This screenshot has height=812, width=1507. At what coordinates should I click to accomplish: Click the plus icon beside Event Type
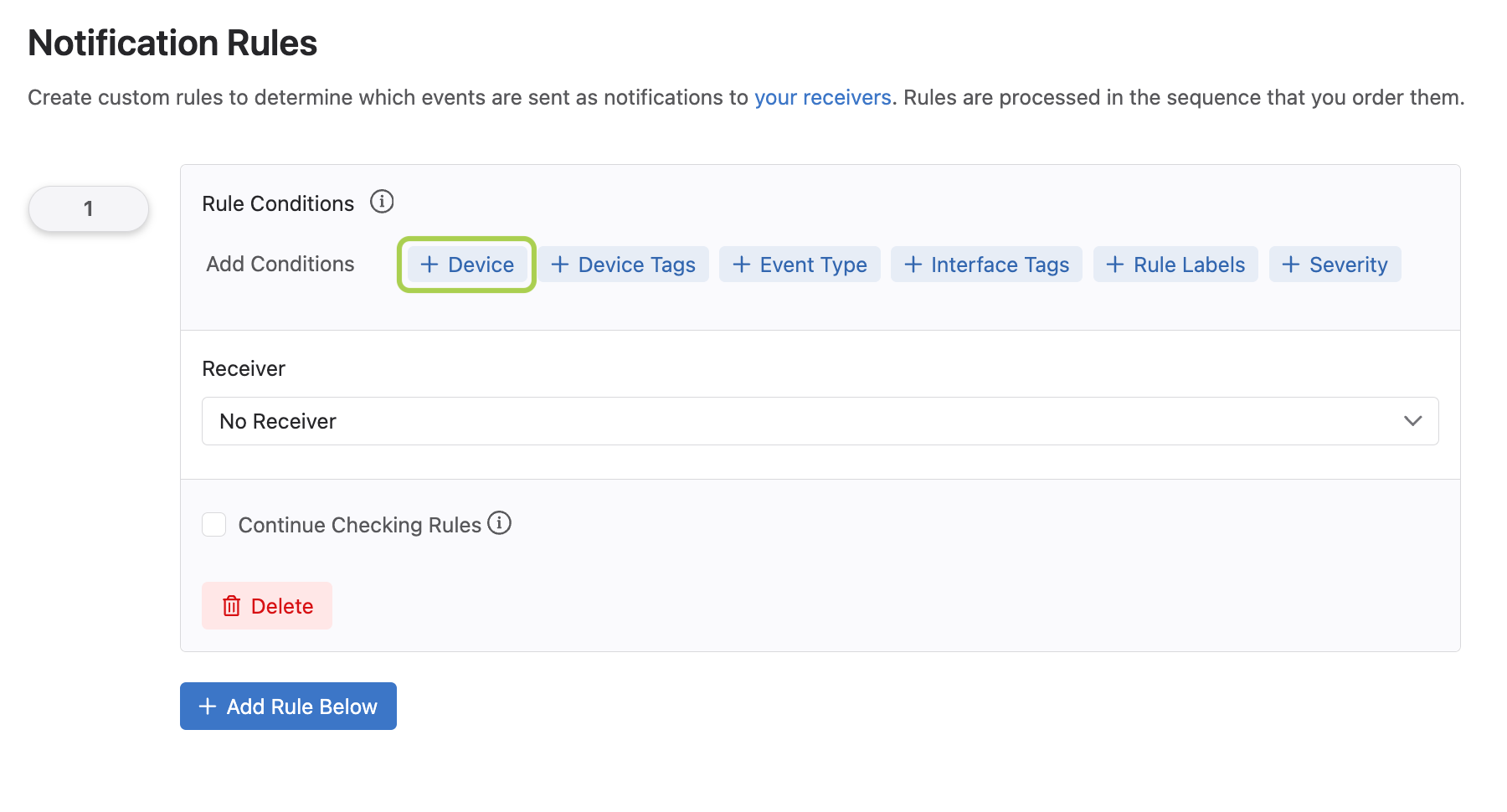(742, 265)
